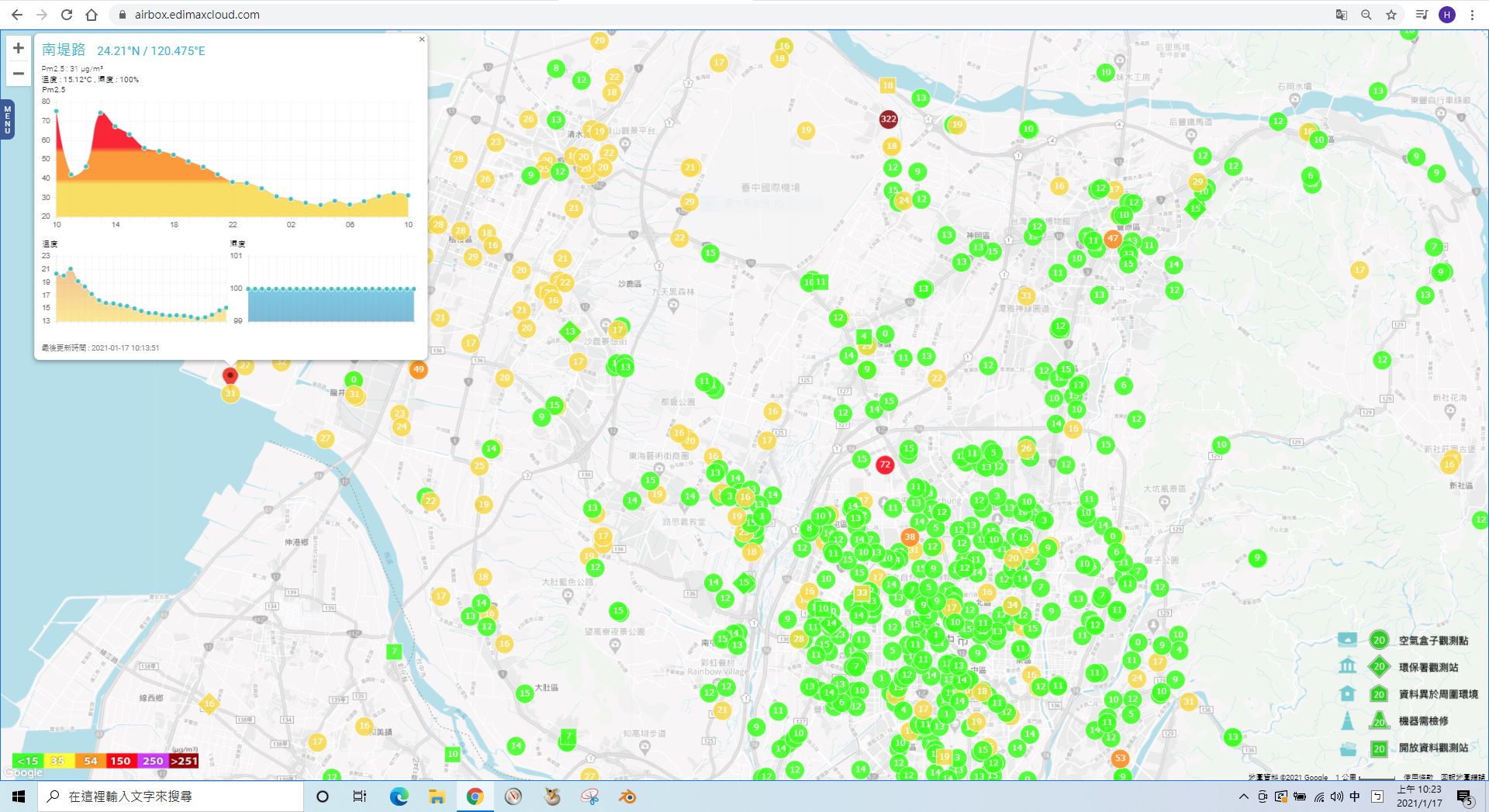Click the 機器需檢修 legend label

coord(1423,720)
